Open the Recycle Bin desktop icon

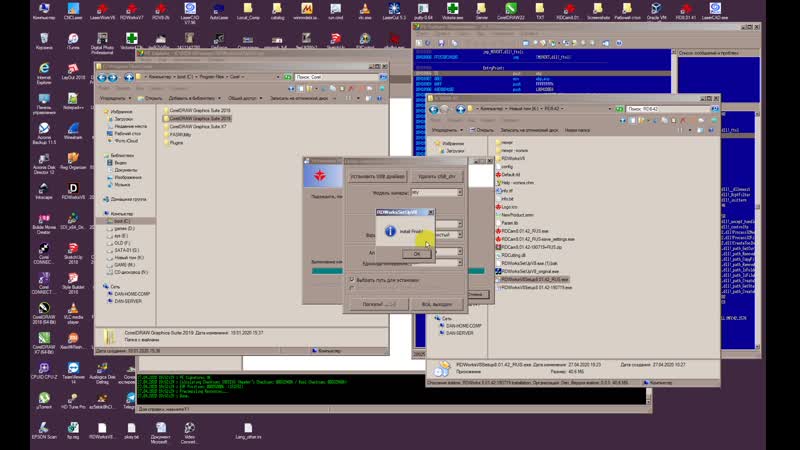tap(44, 41)
